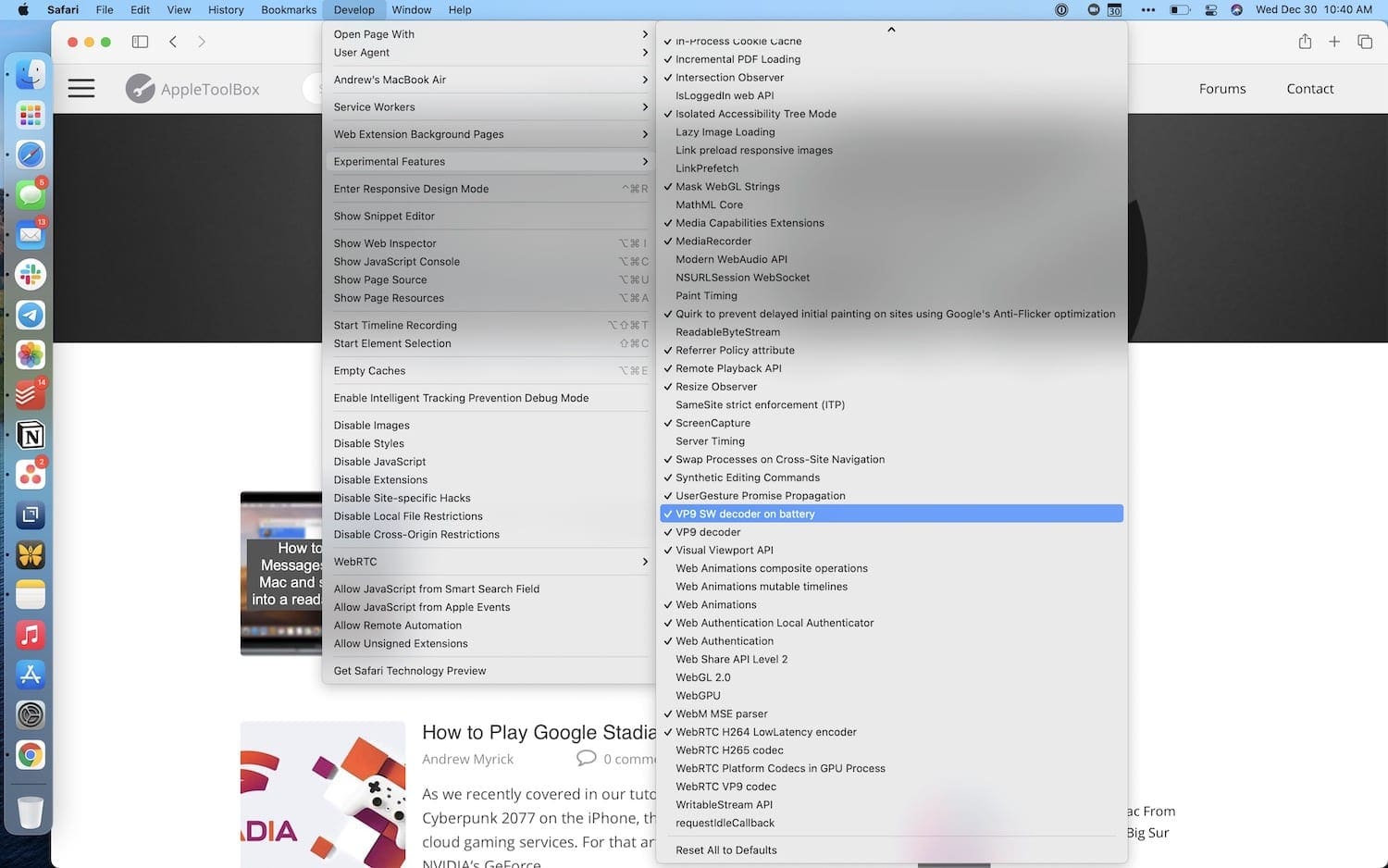Click the new tab plus icon
This screenshot has height=868, width=1388.
(1334, 42)
